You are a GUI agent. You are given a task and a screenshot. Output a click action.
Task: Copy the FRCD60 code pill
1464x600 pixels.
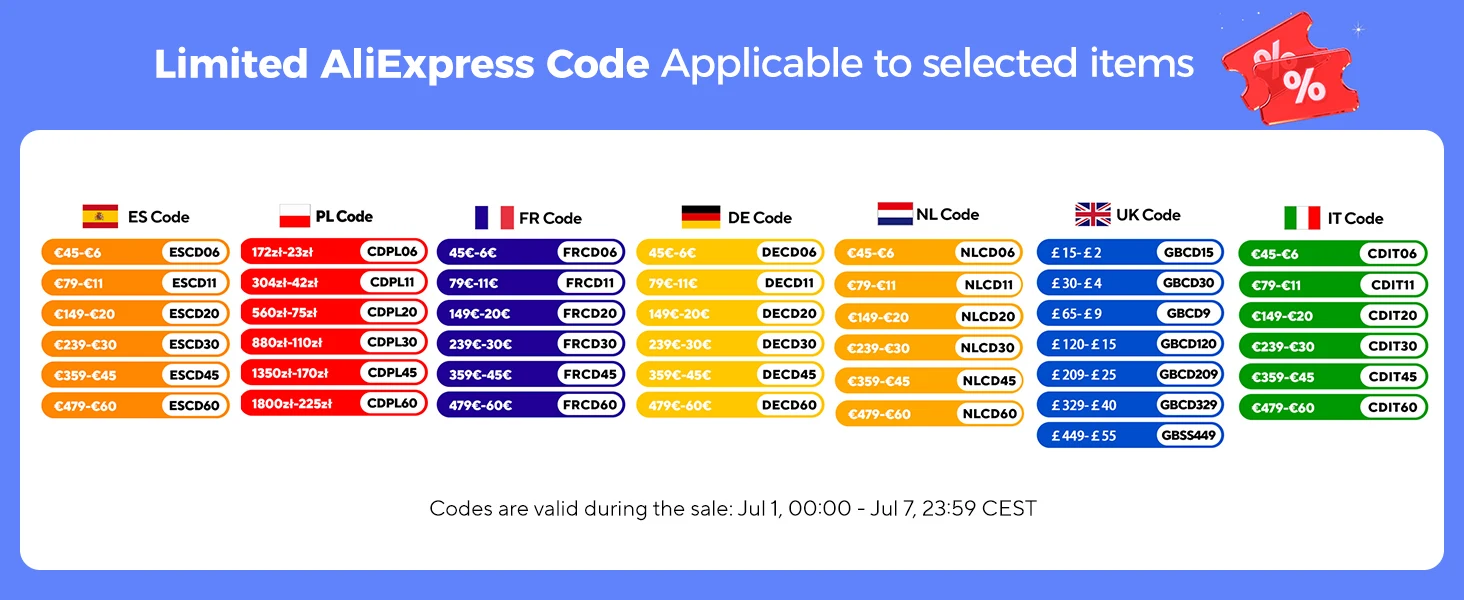tap(590, 405)
